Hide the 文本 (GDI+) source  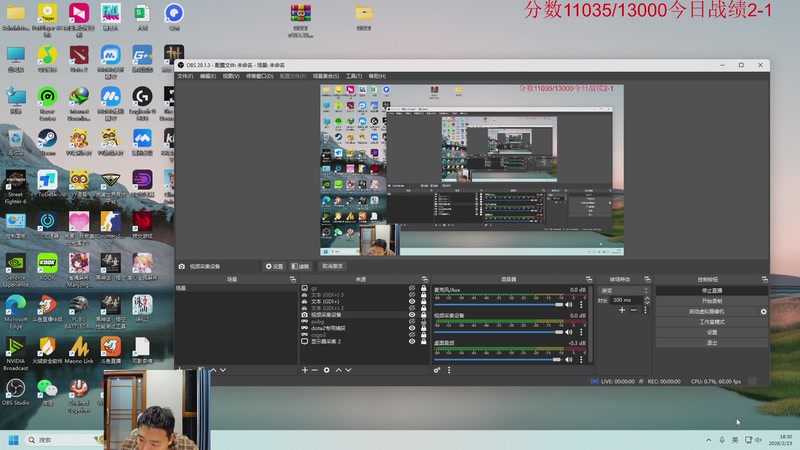[x=412, y=302]
